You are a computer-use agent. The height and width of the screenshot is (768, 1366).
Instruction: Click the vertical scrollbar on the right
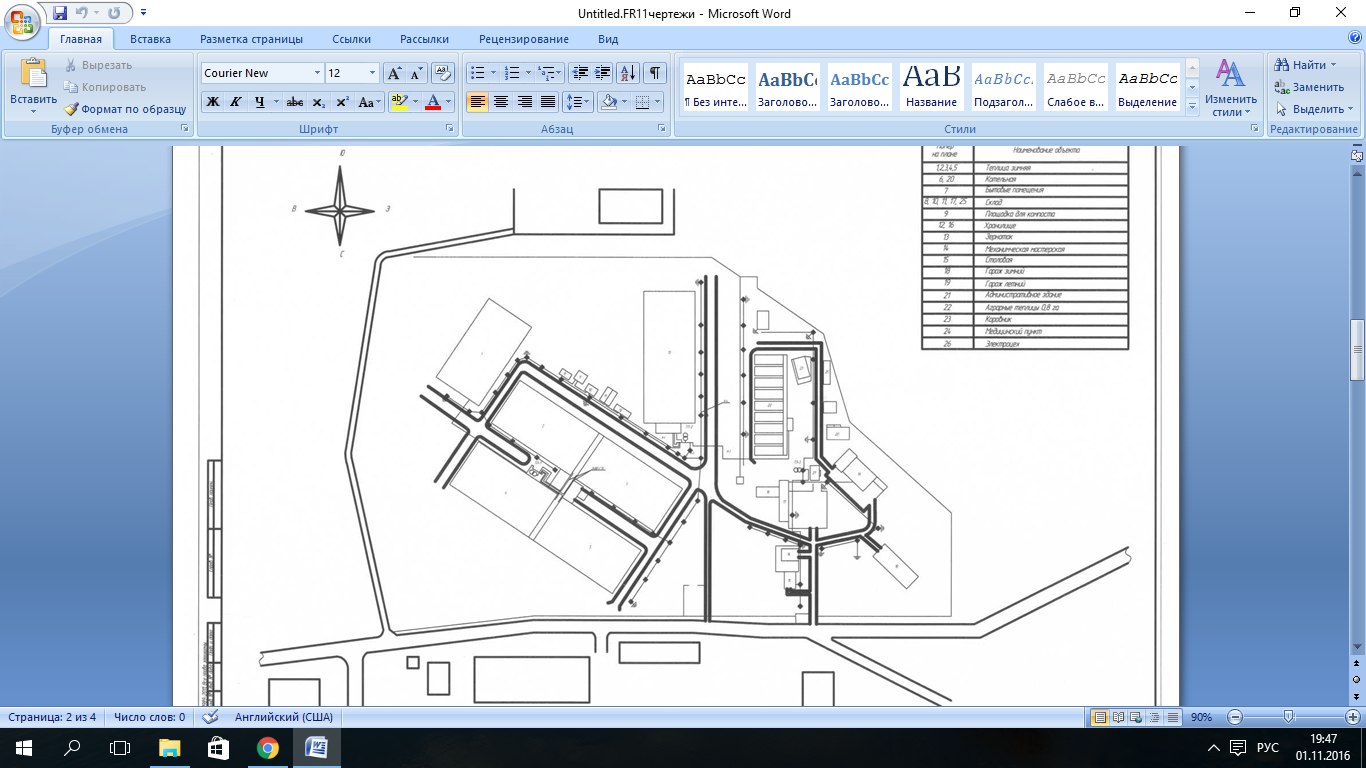coord(1357,350)
